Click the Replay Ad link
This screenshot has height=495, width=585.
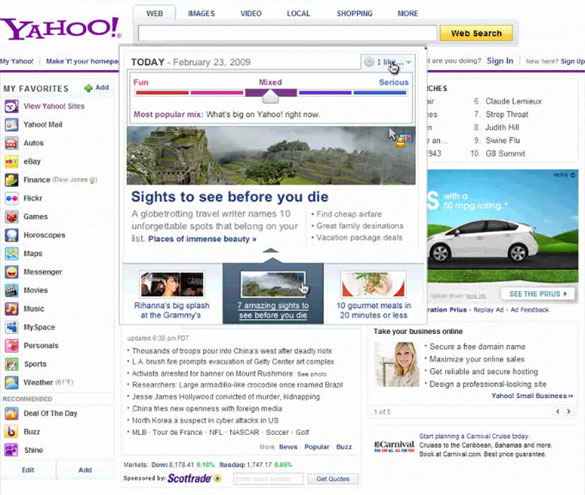tap(489, 310)
